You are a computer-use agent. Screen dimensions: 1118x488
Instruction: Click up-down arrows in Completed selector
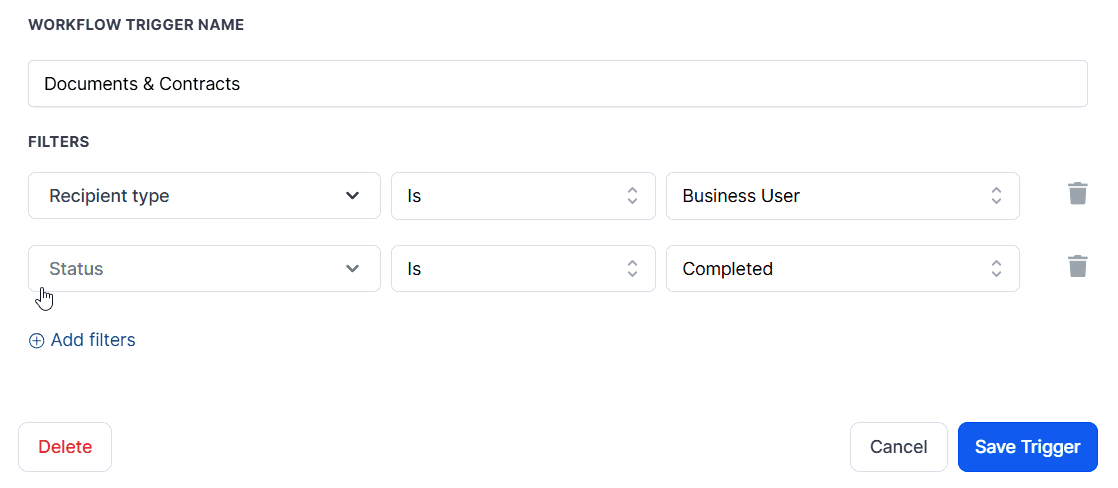point(996,268)
